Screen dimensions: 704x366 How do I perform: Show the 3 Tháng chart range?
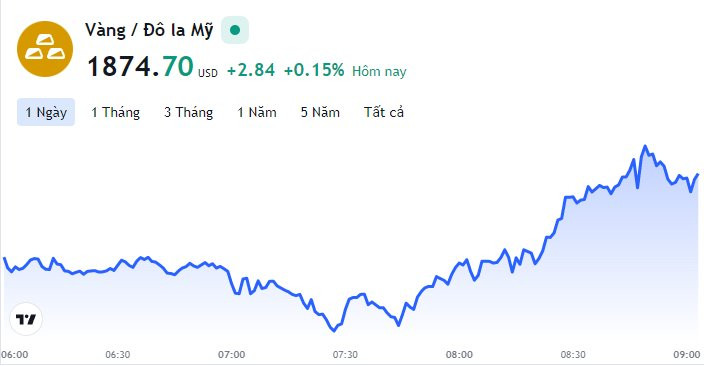tap(189, 112)
